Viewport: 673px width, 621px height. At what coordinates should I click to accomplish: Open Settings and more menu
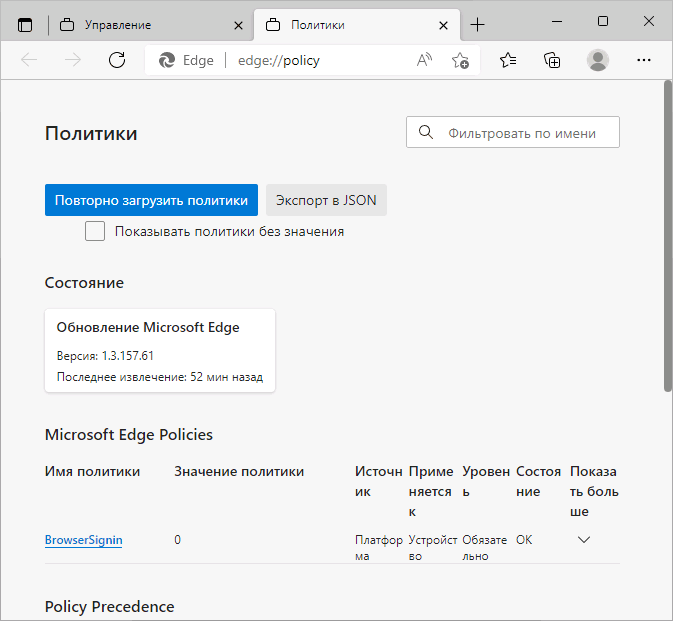[x=644, y=60]
